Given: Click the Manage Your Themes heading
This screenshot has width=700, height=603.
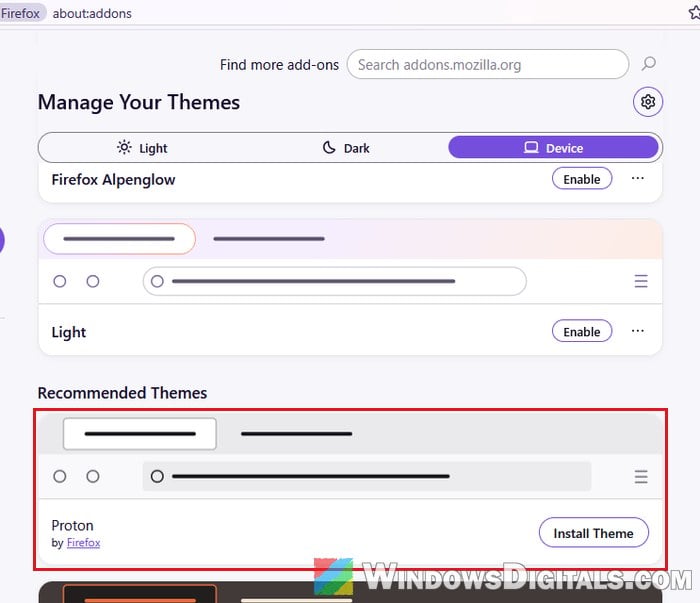Looking at the screenshot, I should pyautogui.click(x=139, y=102).
